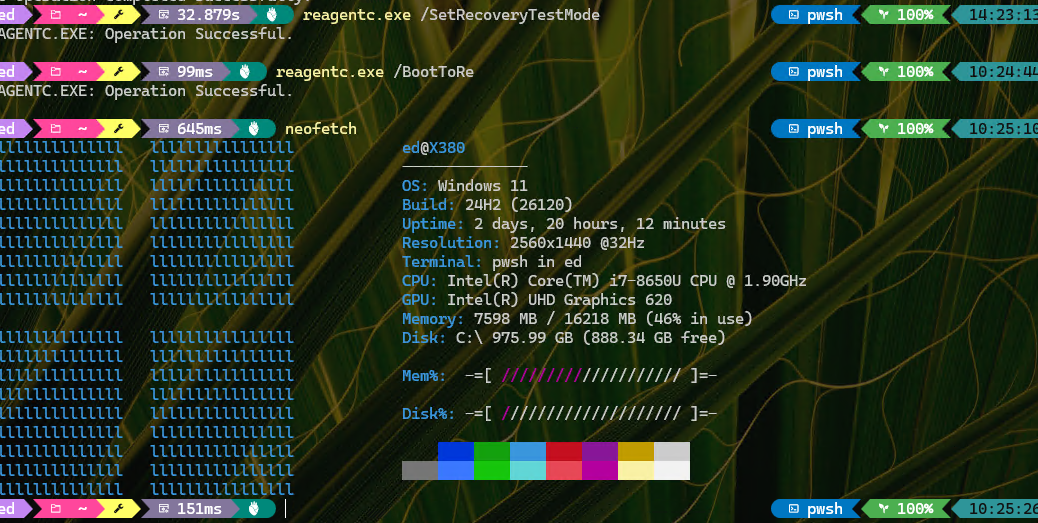Pick the dark blue swatch in top color row
Screen dimensions: 1038x523
pos(455,452)
